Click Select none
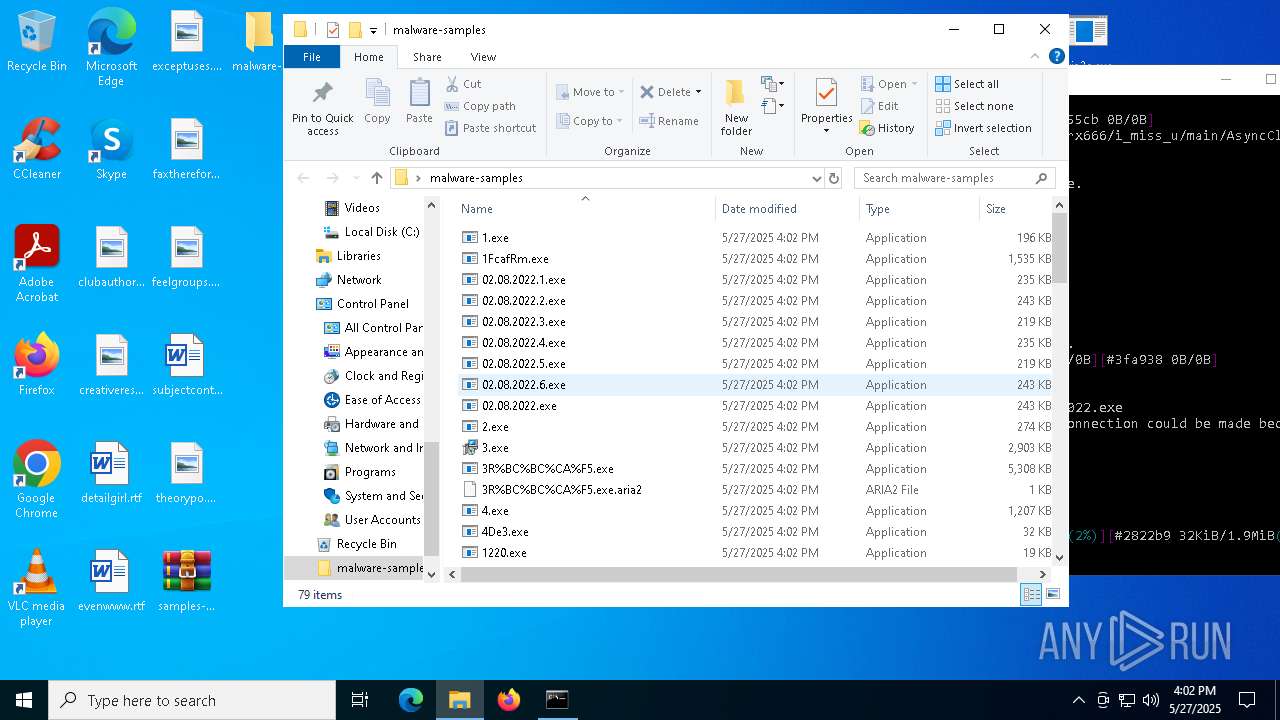 [x=974, y=106]
